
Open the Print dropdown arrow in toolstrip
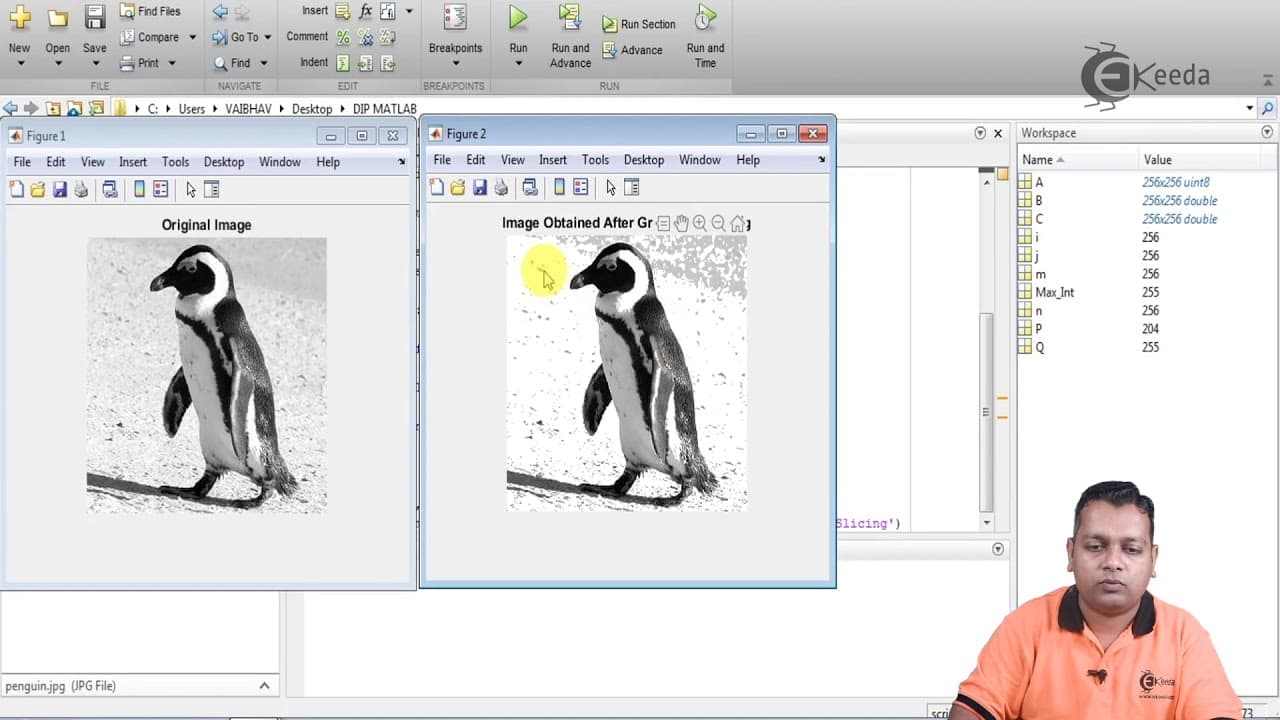tap(172, 63)
